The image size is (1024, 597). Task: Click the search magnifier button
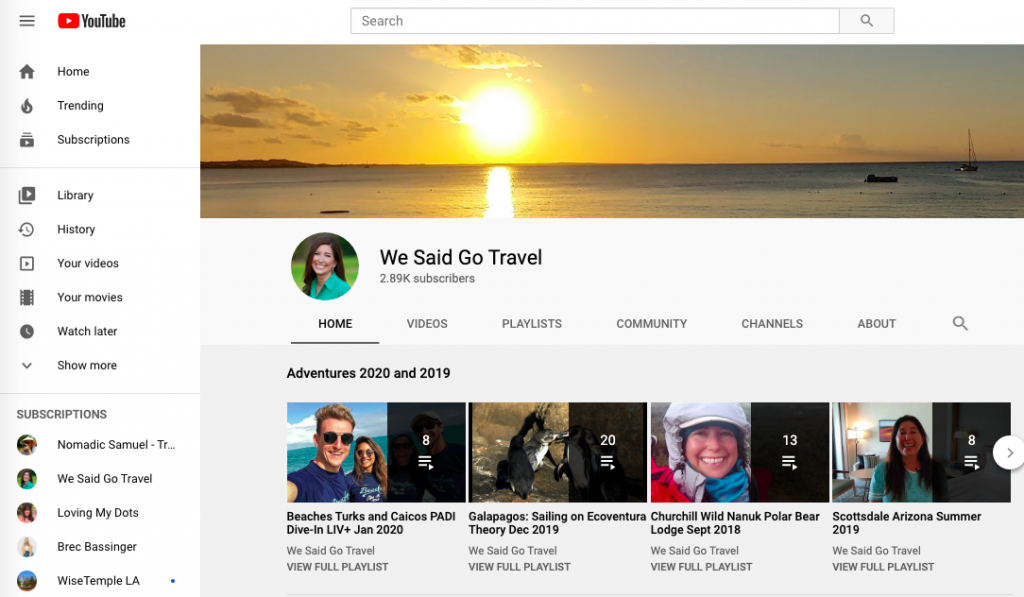click(x=866, y=21)
